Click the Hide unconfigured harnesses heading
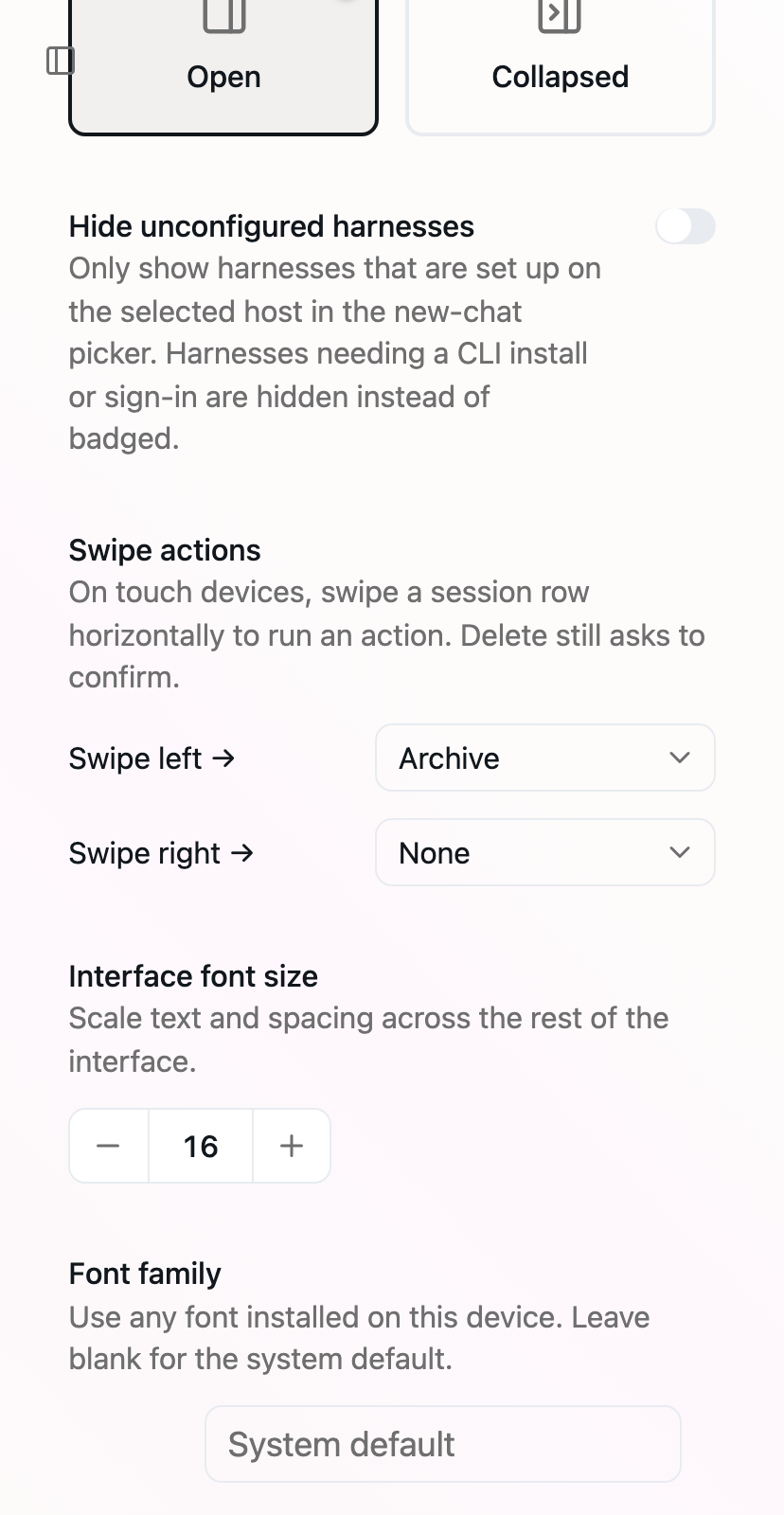This screenshot has width=784, height=1515. pyautogui.click(x=272, y=226)
